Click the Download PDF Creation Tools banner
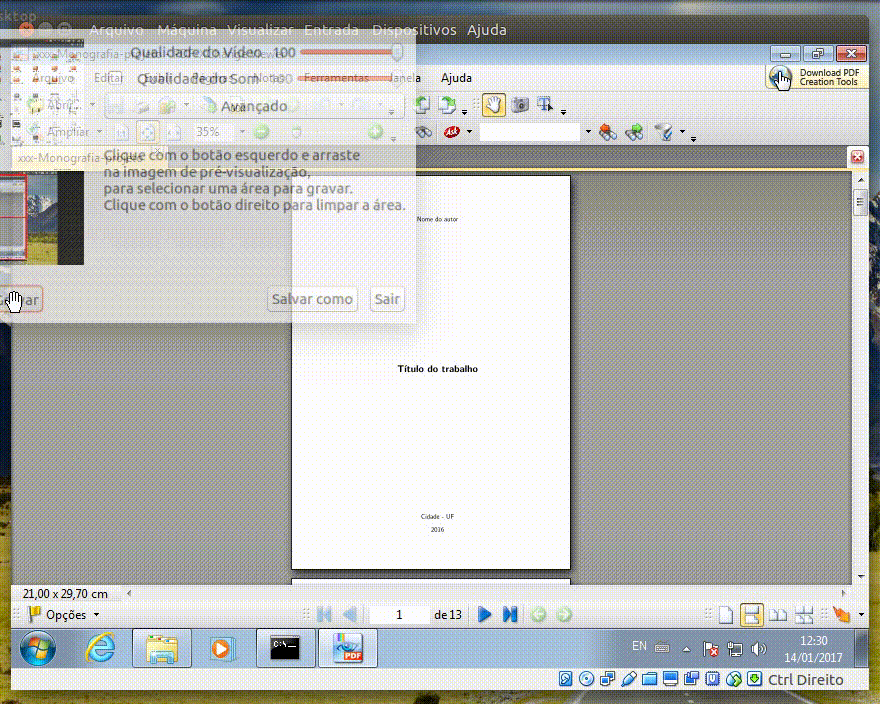 pyautogui.click(x=817, y=77)
